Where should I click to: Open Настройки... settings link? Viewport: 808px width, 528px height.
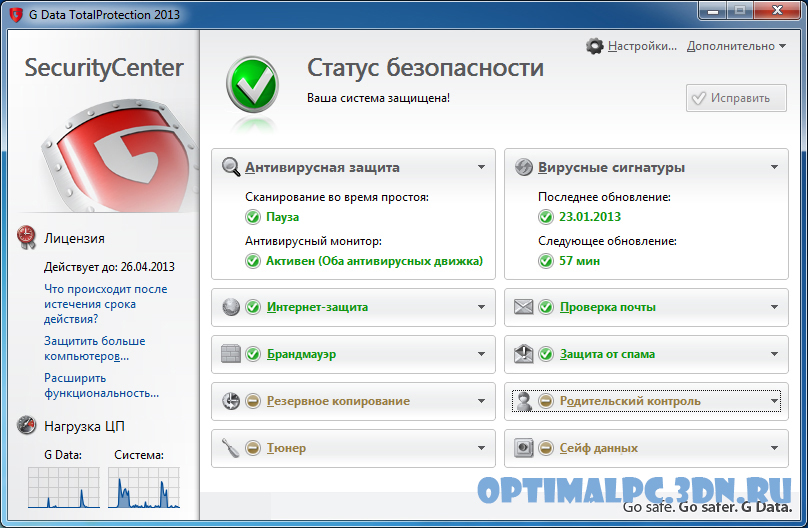[642, 46]
